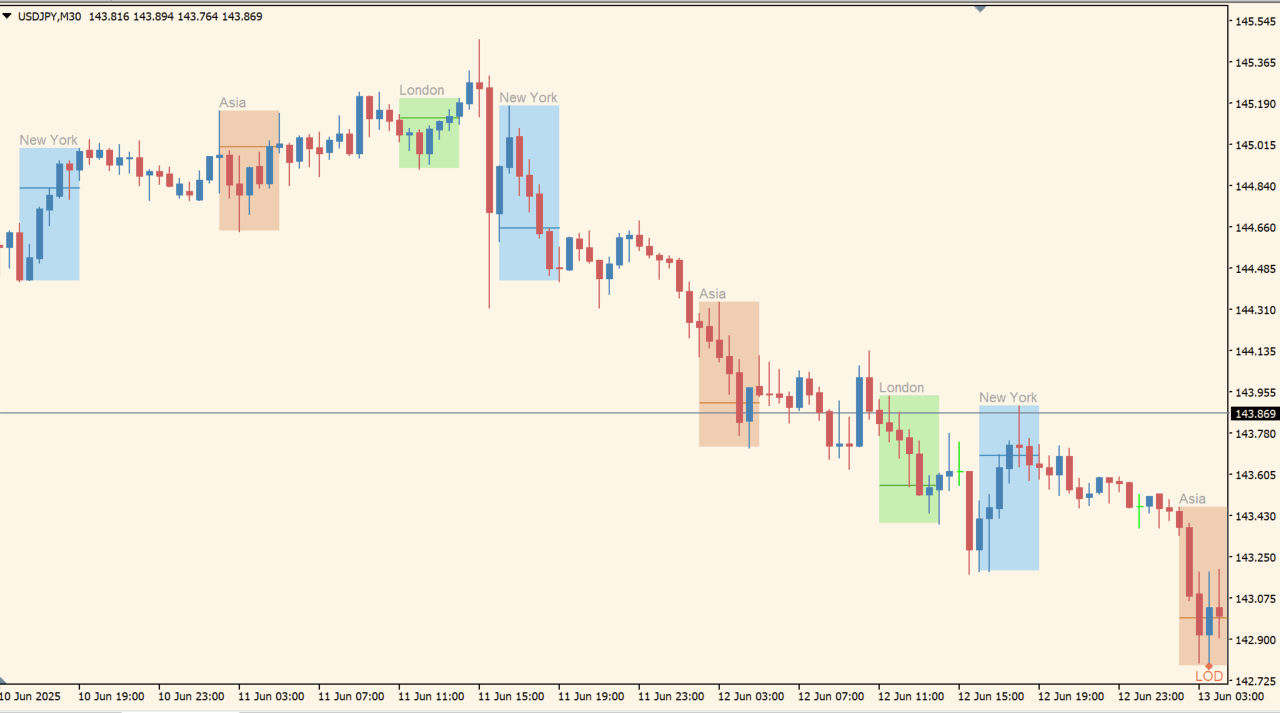The height and width of the screenshot is (713, 1280).
Task: Select the current price label 143.869
Action: (1254, 414)
